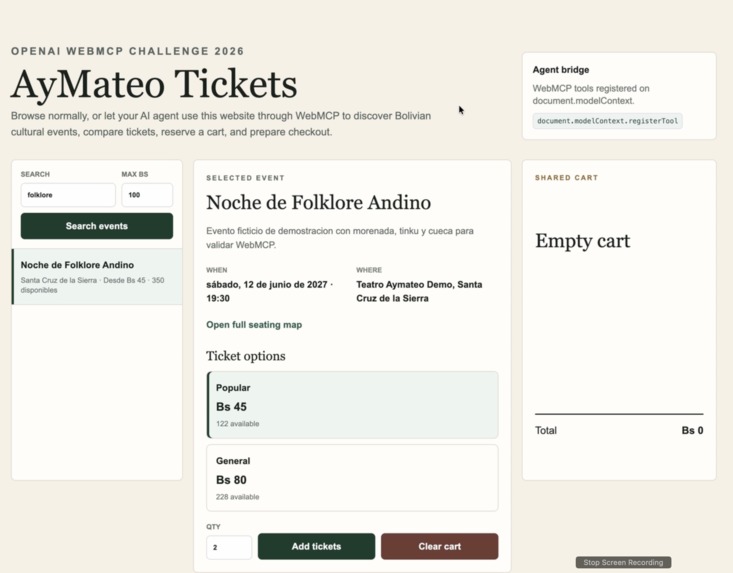This screenshot has width=733, height=573.
Task: Click document.modelContext.registerTool code chip
Action: [607, 121]
